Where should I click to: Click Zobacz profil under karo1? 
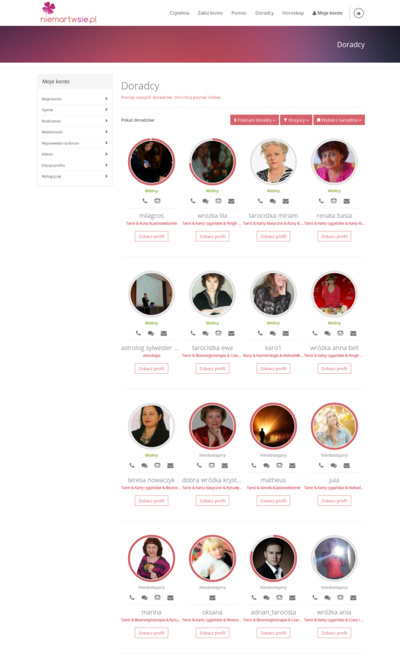273,369
